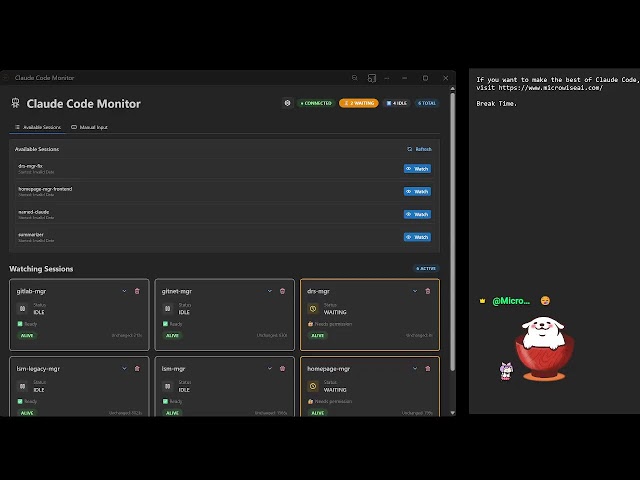Expand the lsm-legacy-mgr card chevron
Screen dimensions: 640x480
coord(124,369)
